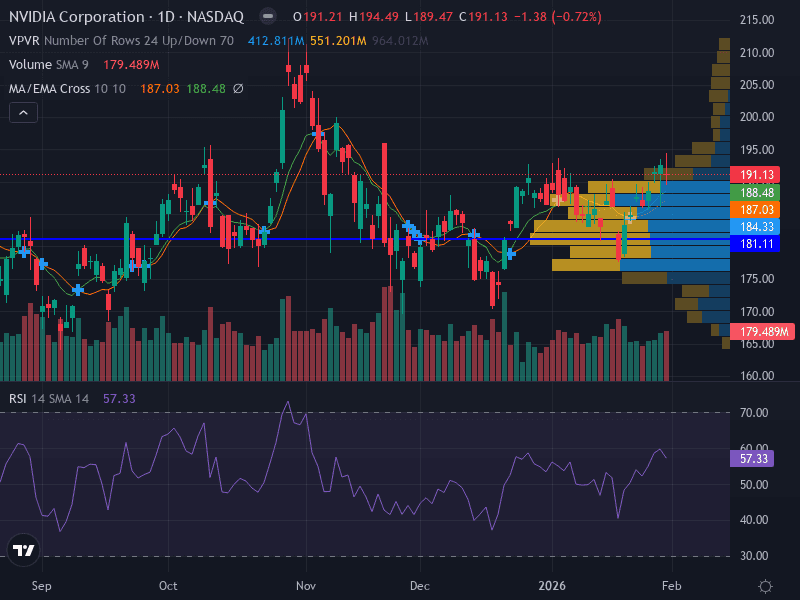Click the 2026 label on the time axis
The image size is (800, 600).
pyautogui.click(x=552, y=586)
